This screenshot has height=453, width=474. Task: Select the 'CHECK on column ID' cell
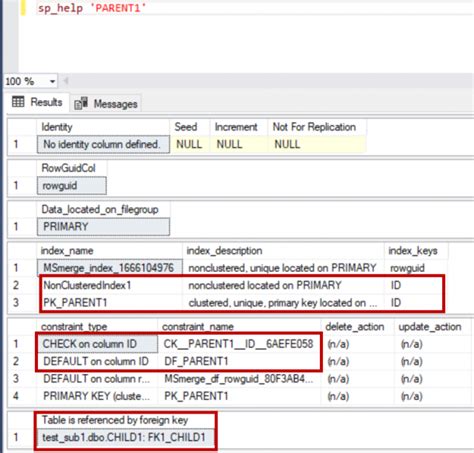click(97, 344)
